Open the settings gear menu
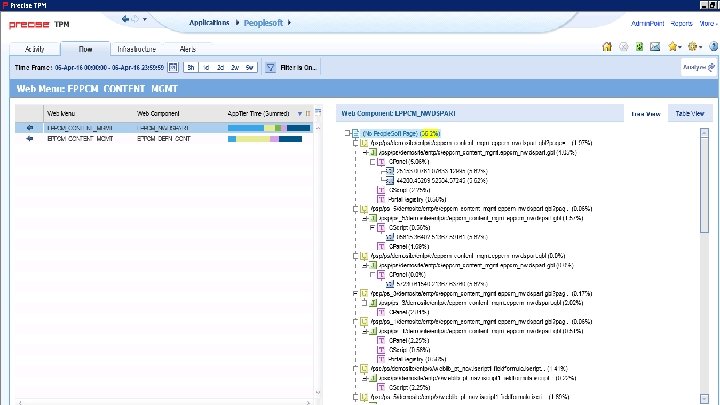The image size is (720, 405). tap(694, 46)
